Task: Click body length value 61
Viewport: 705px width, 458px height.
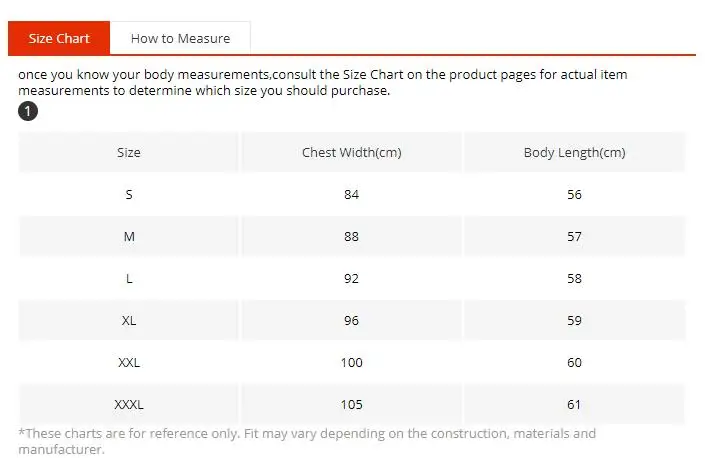Action: pos(574,405)
